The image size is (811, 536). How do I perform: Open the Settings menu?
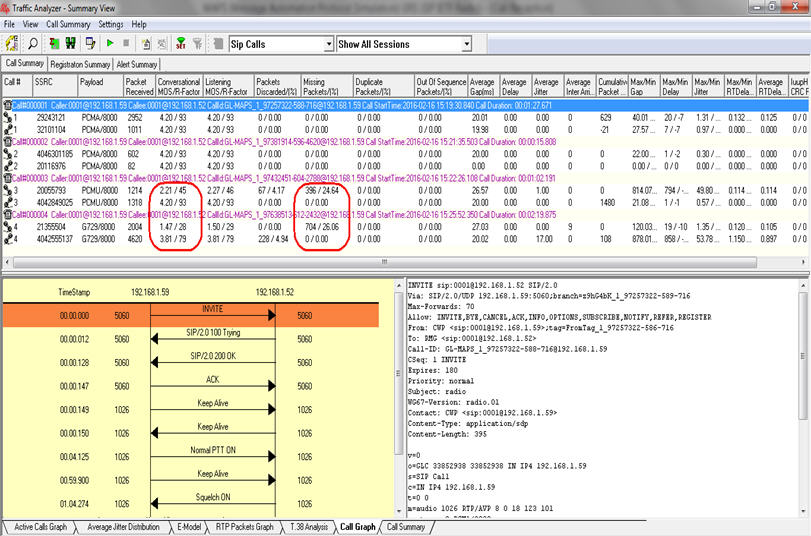point(111,23)
